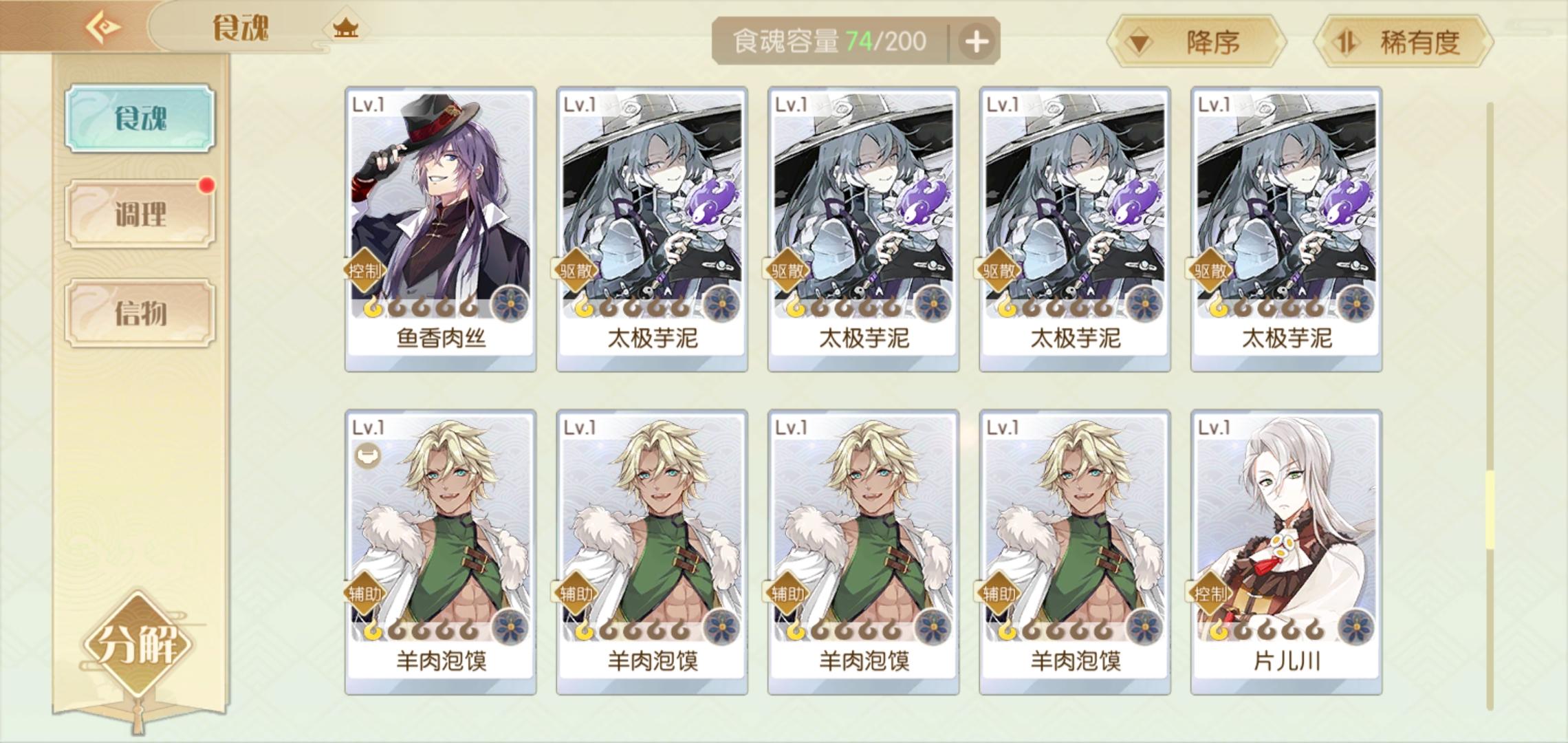The image size is (1568, 743).
Task: Tap the 驱散 badge on first 太极芋泥 card
Action: 576,270
